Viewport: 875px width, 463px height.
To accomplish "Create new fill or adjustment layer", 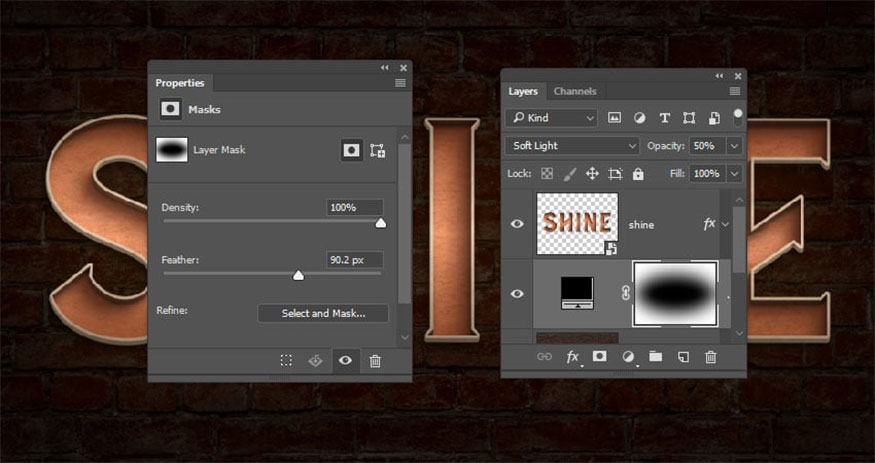I will pyautogui.click(x=628, y=357).
